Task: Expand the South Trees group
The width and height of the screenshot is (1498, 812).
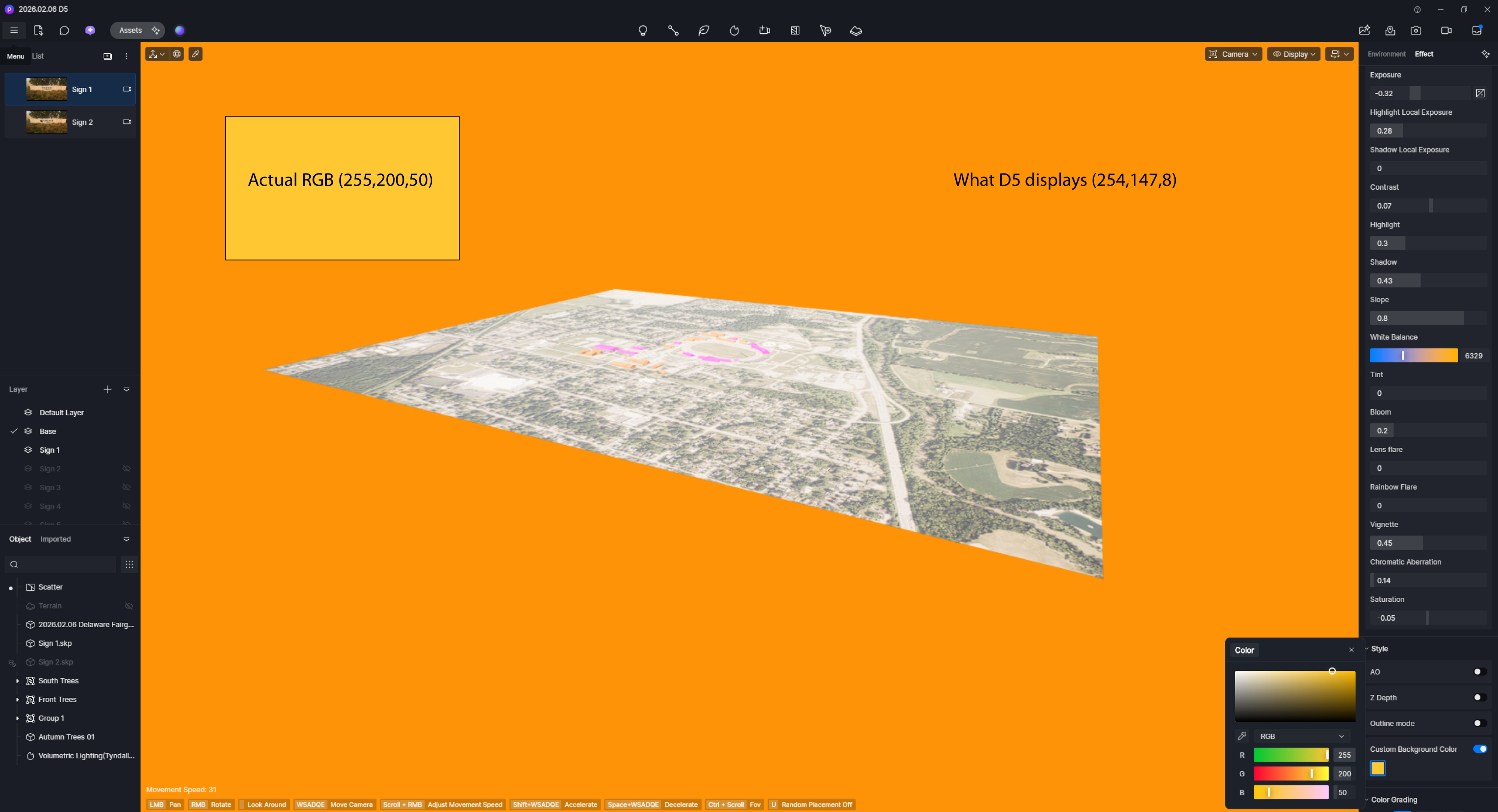Action: coord(18,680)
